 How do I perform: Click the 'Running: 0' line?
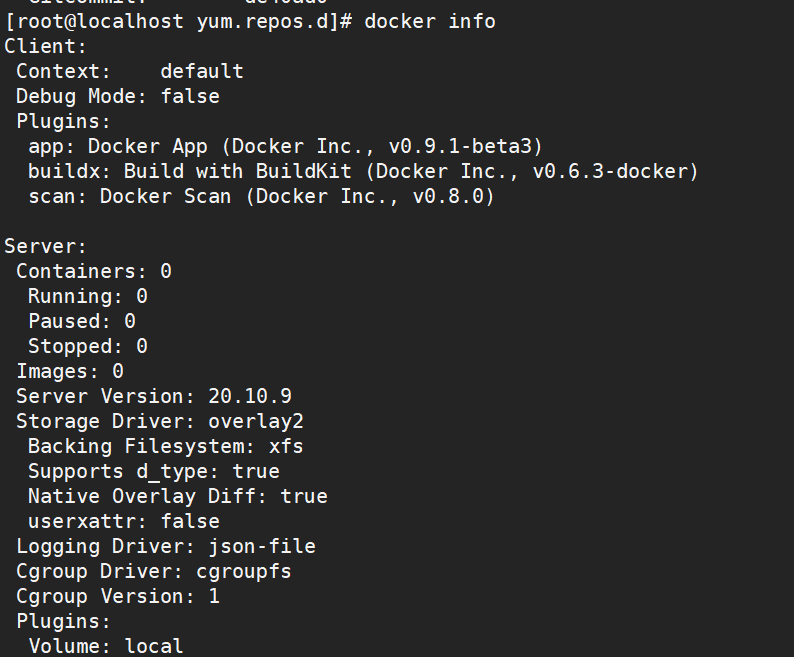(x=88, y=296)
